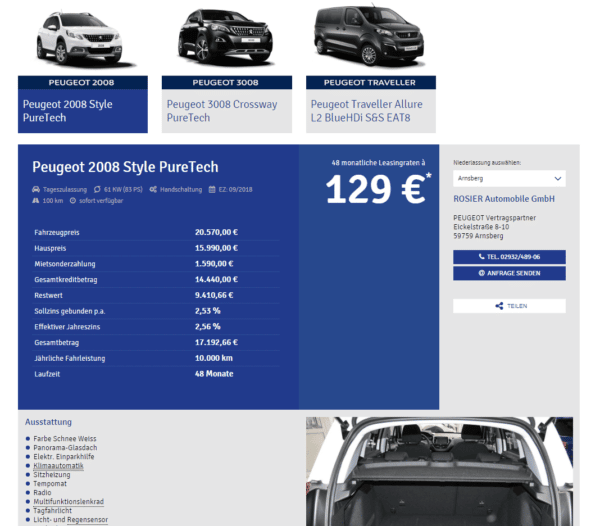
Task: Click the phone icon in TEL button
Action: coord(481,257)
